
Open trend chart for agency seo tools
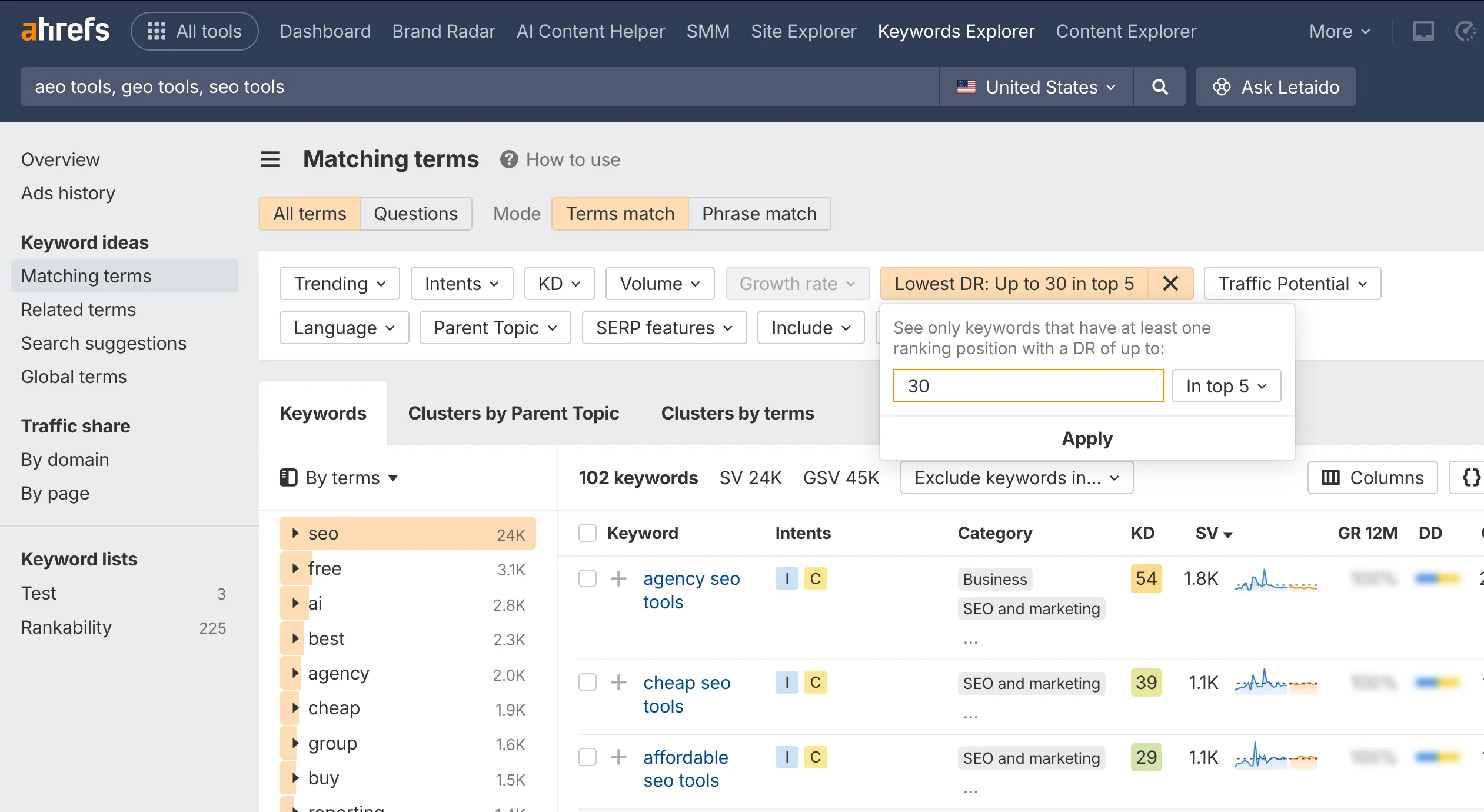click(x=1276, y=580)
